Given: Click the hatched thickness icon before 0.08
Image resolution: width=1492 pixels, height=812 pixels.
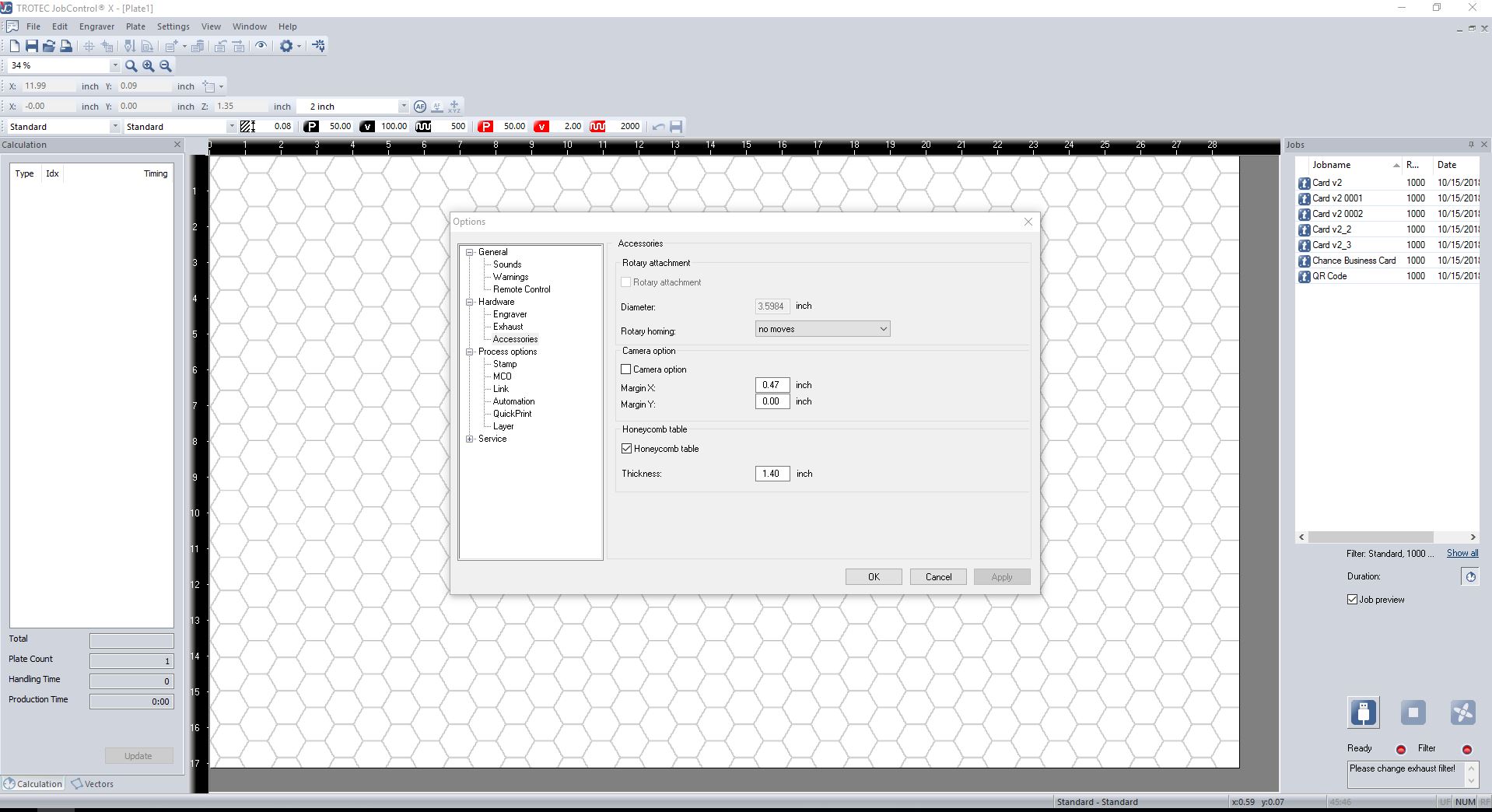Looking at the screenshot, I should pyautogui.click(x=248, y=126).
